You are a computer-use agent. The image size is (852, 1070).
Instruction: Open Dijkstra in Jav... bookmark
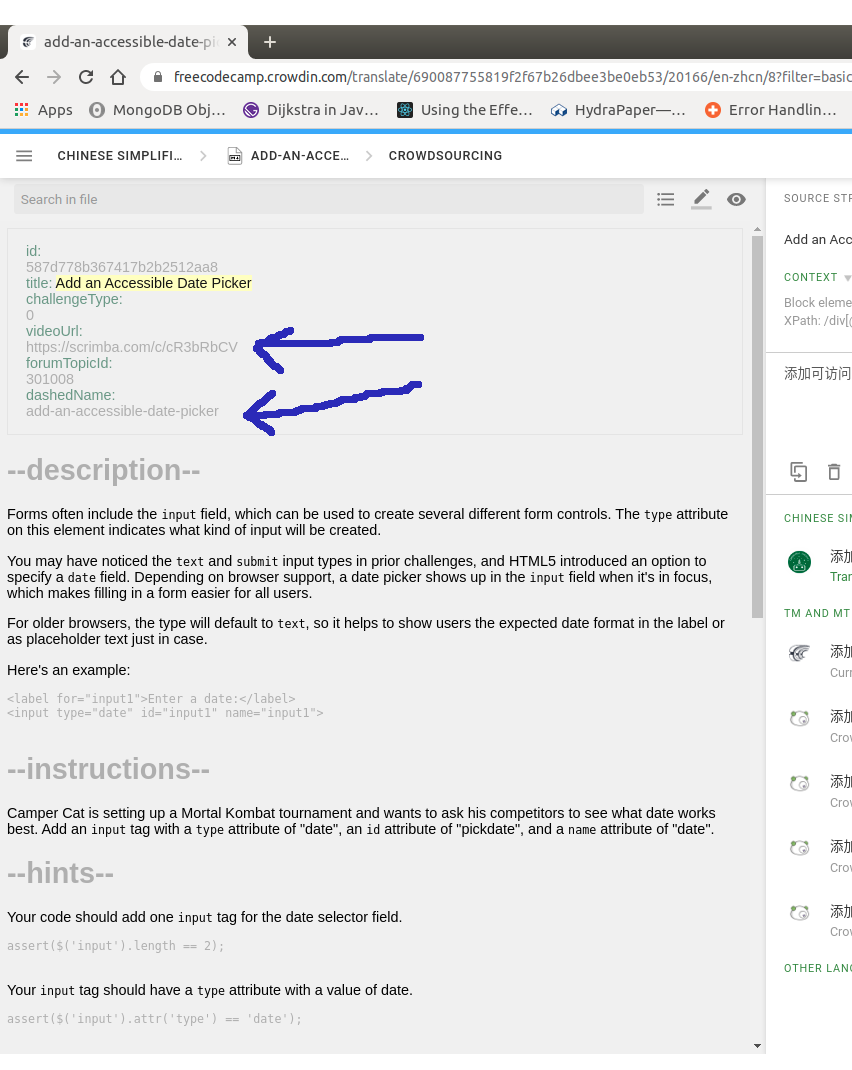[x=311, y=110]
